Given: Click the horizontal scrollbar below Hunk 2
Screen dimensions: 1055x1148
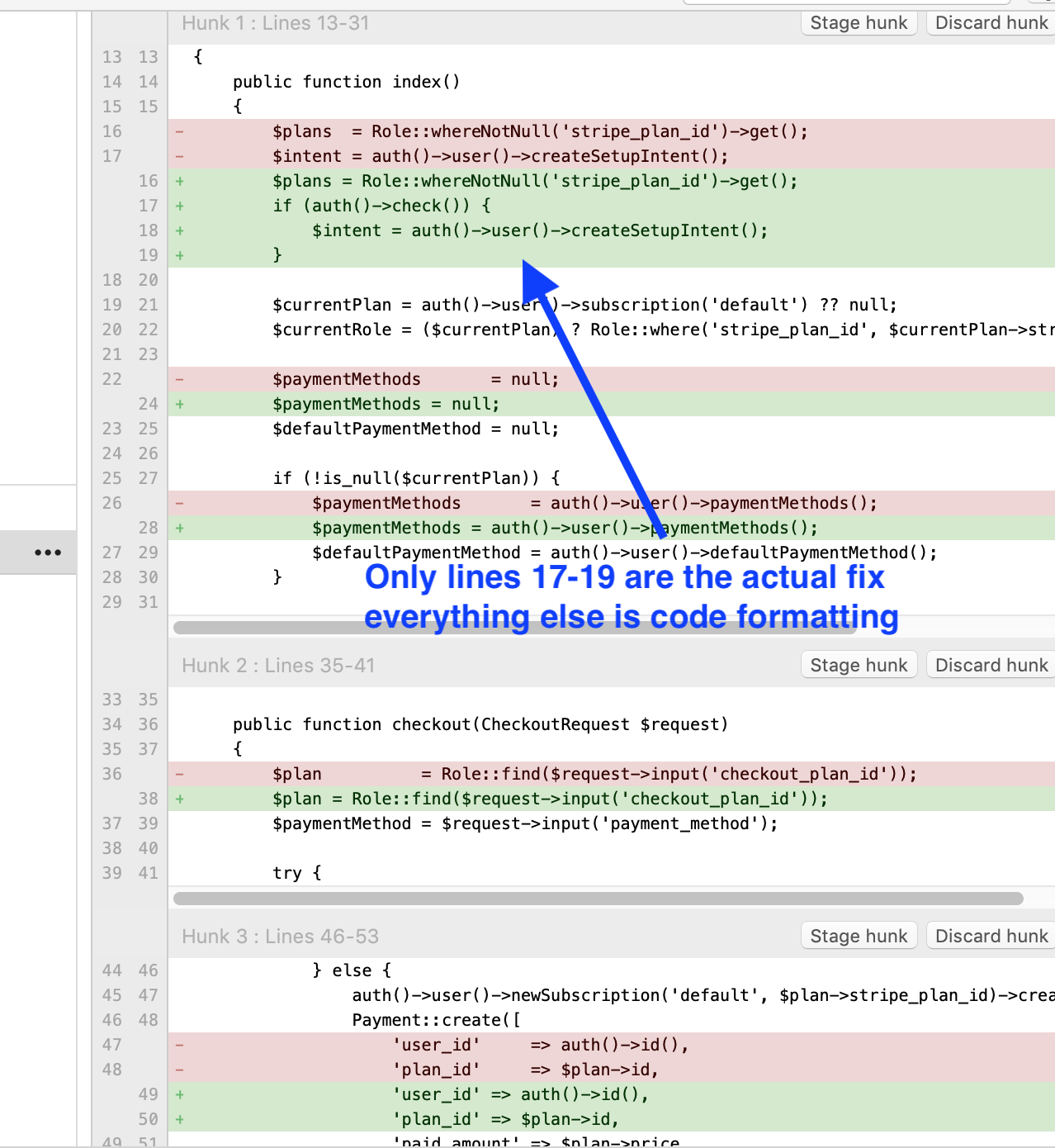Looking at the screenshot, I should [x=598, y=899].
